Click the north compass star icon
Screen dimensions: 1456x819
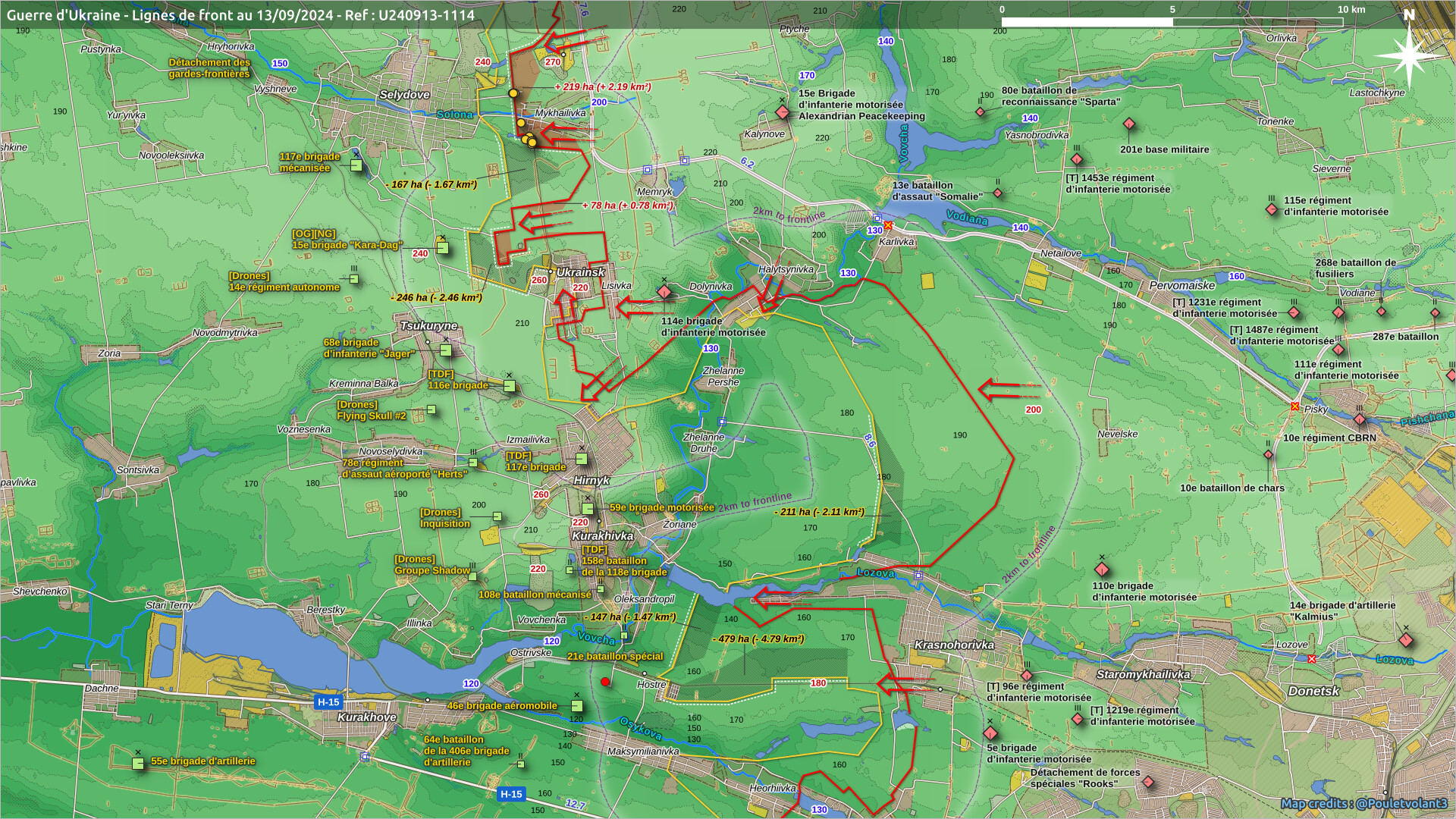click(x=1409, y=55)
